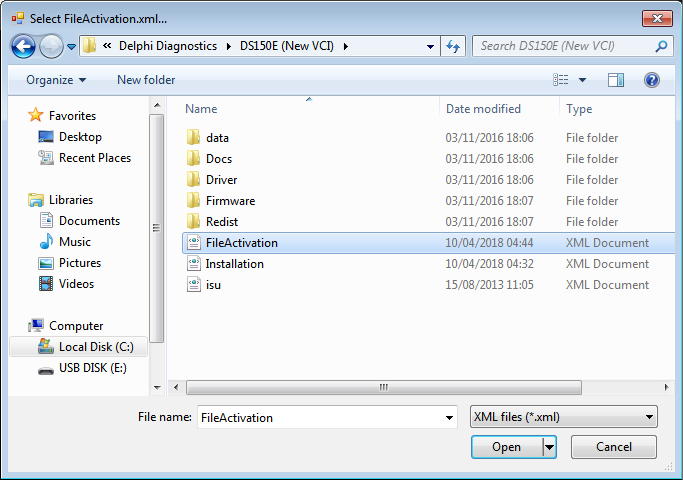Open the Organize menu
This screenshot has height=480, width=683.
click(56, 80)
